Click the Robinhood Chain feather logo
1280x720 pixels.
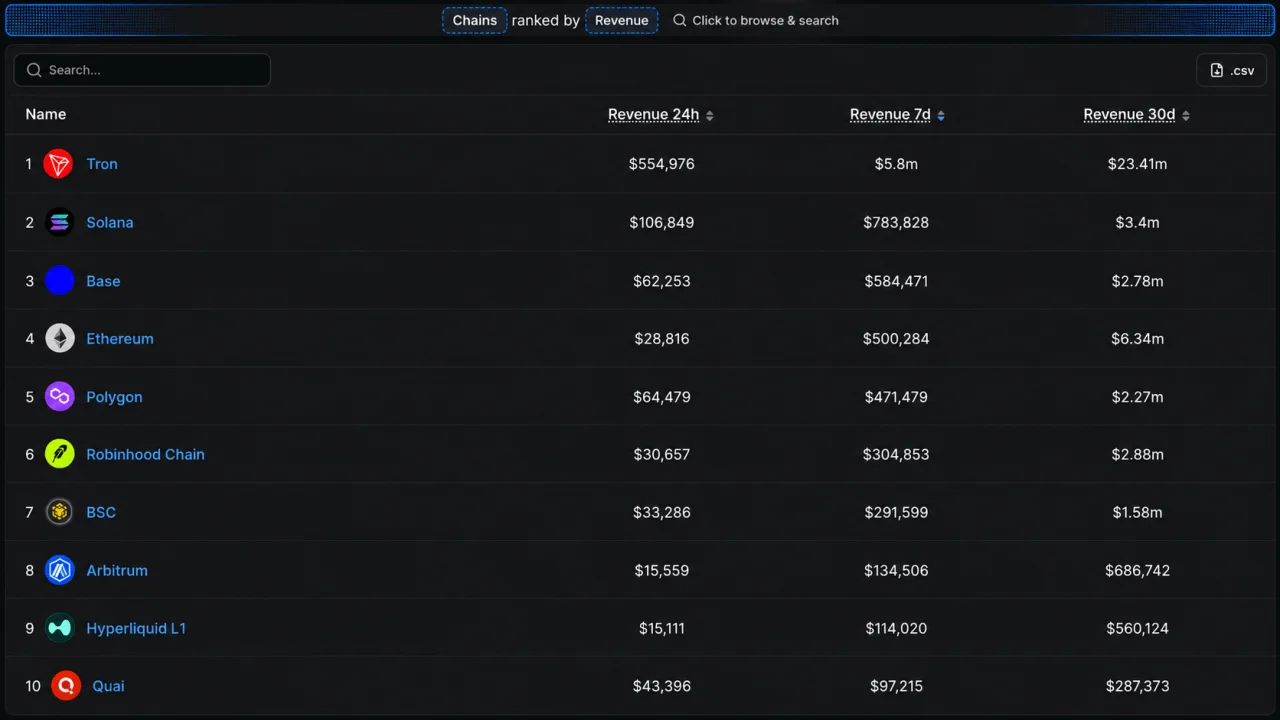pyautogui.click(x=60, y=454)
